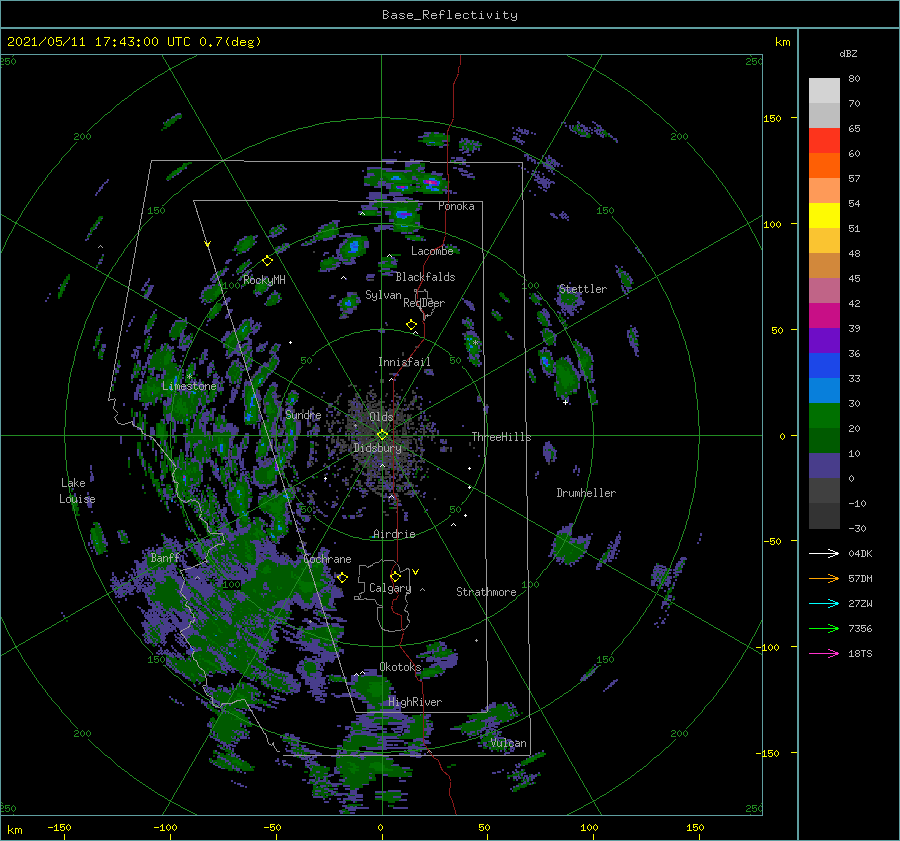Click the Ponoka city label
Image resolution: width=900 pixels, height=841 pixels.
(456, 206)
